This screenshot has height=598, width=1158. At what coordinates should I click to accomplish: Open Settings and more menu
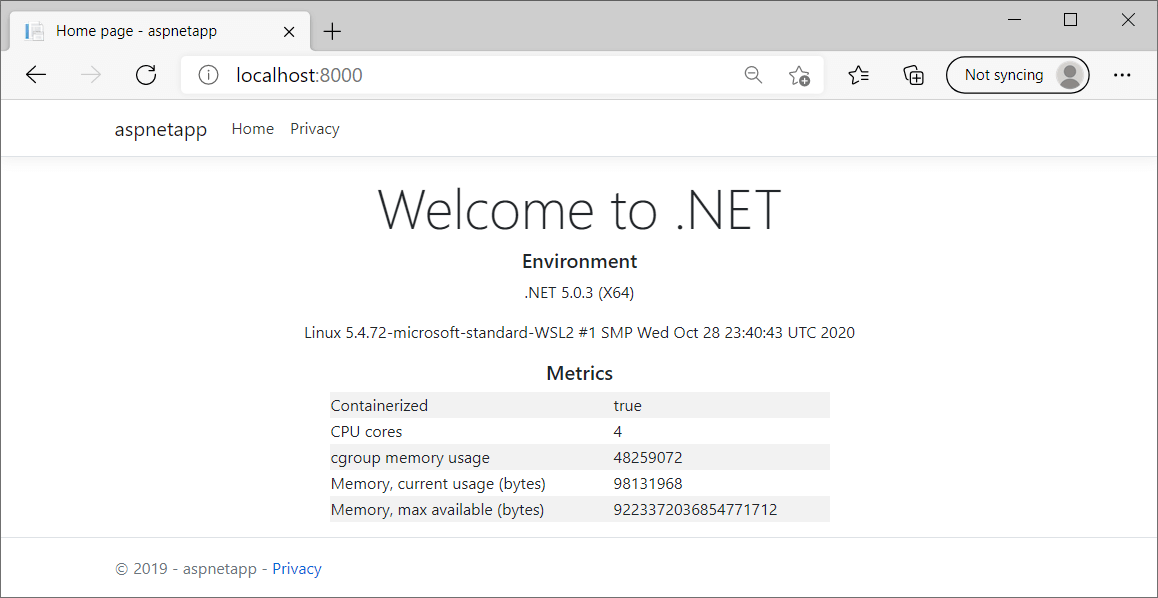tap(1122, 75)
